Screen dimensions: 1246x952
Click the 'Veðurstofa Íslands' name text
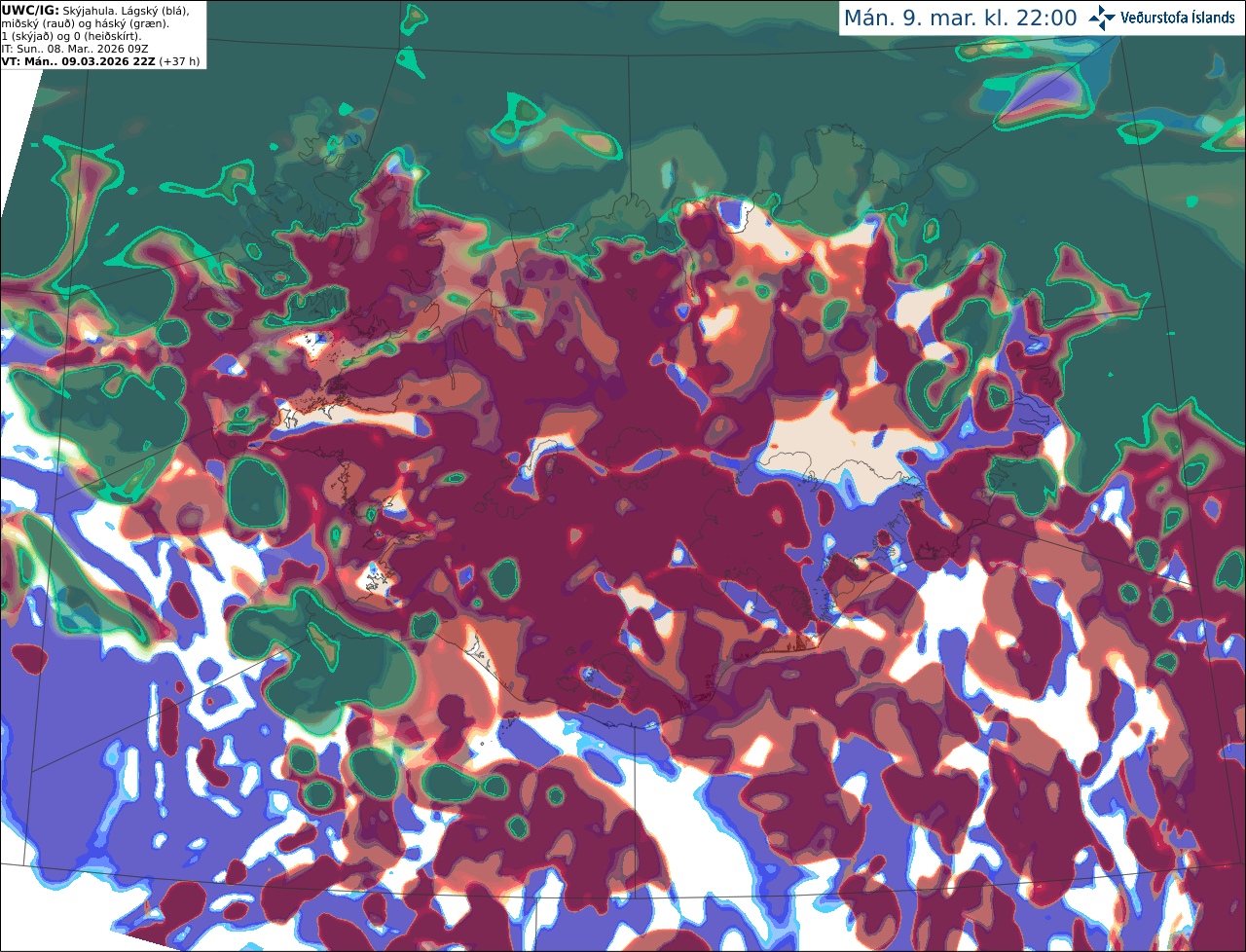(1177, 18)
